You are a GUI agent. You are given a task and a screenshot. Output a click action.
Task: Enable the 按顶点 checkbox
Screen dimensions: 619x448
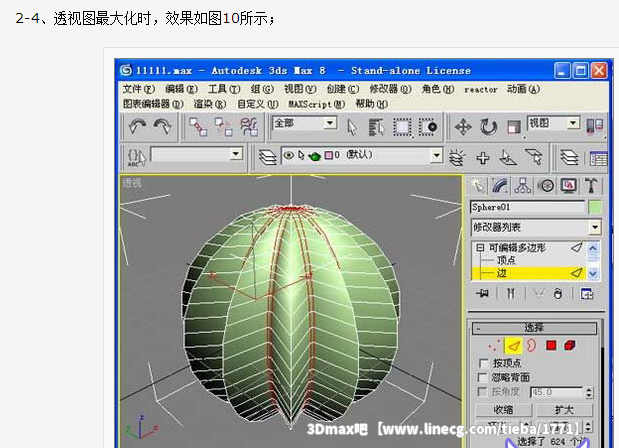[483, 363]
